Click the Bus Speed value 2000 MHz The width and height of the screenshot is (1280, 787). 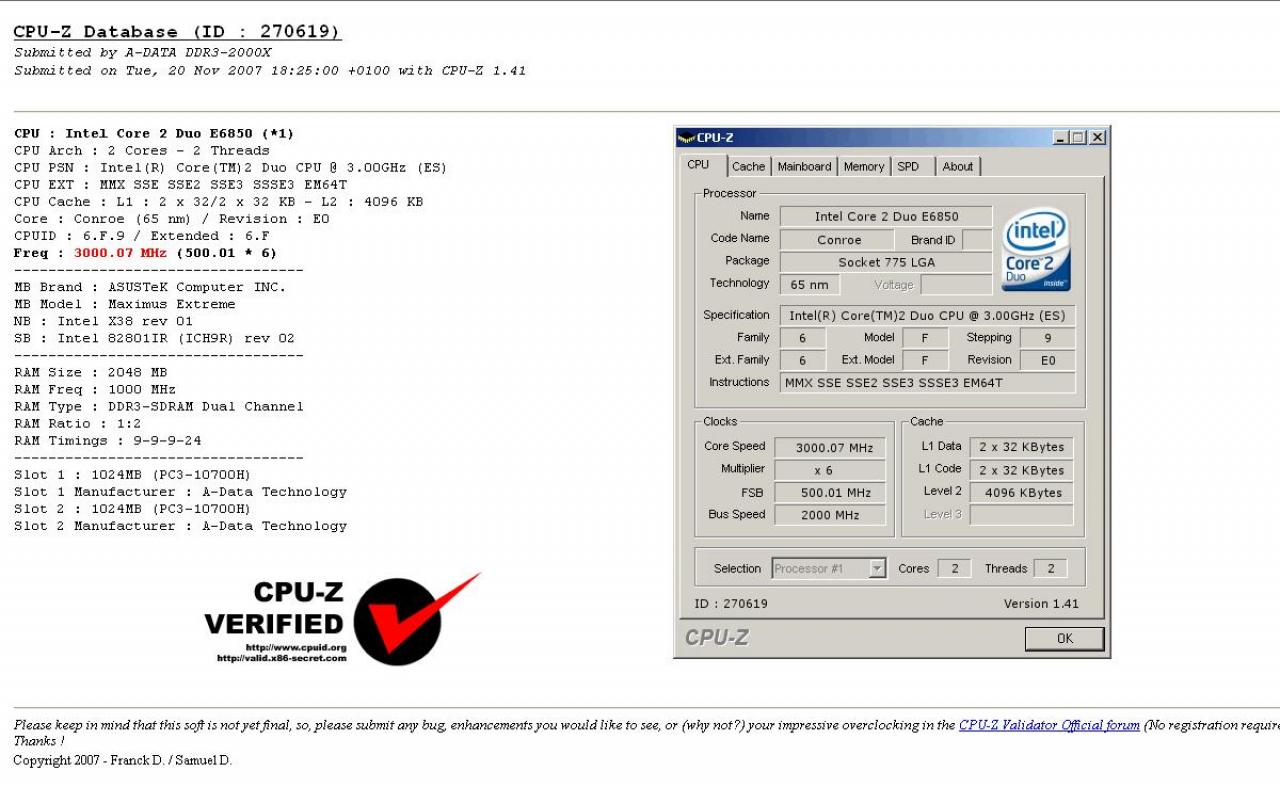[x=830, y=516]
